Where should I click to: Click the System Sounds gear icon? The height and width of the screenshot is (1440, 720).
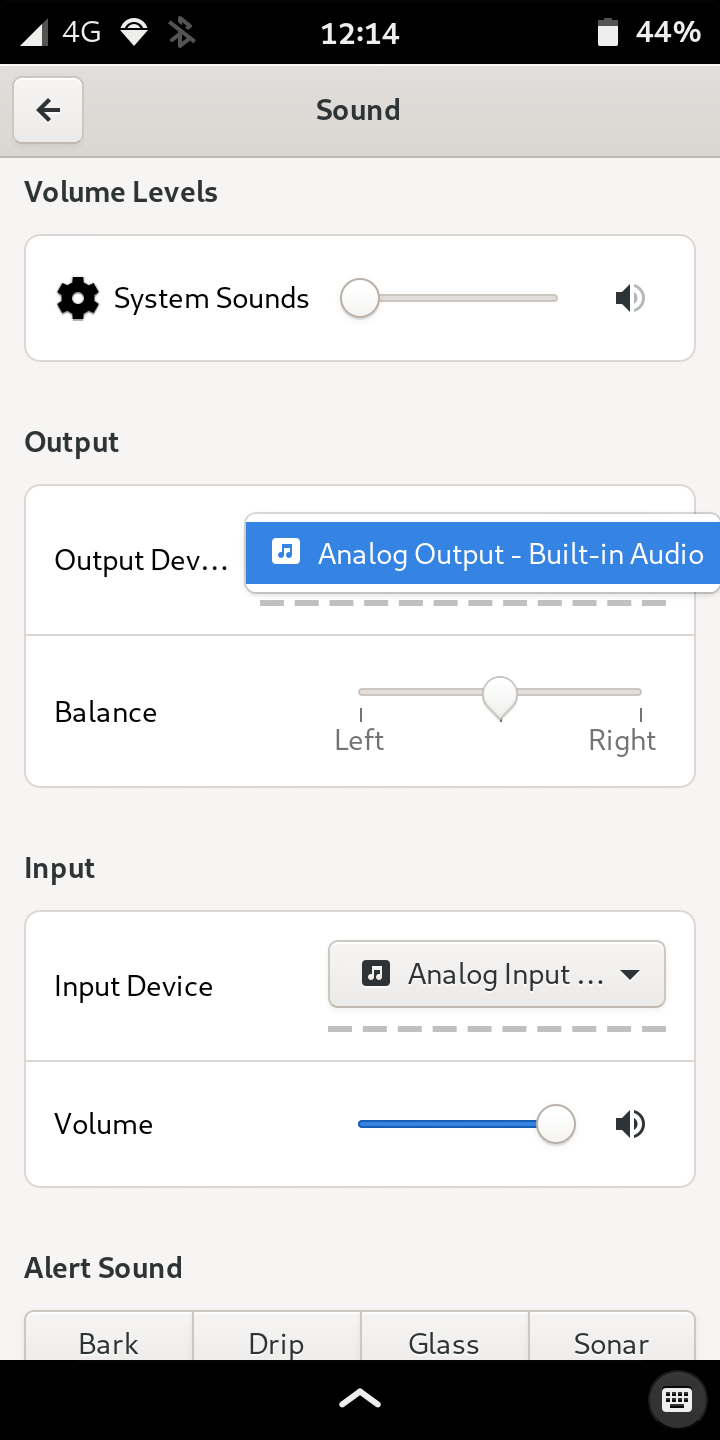[x=78, y=297]
